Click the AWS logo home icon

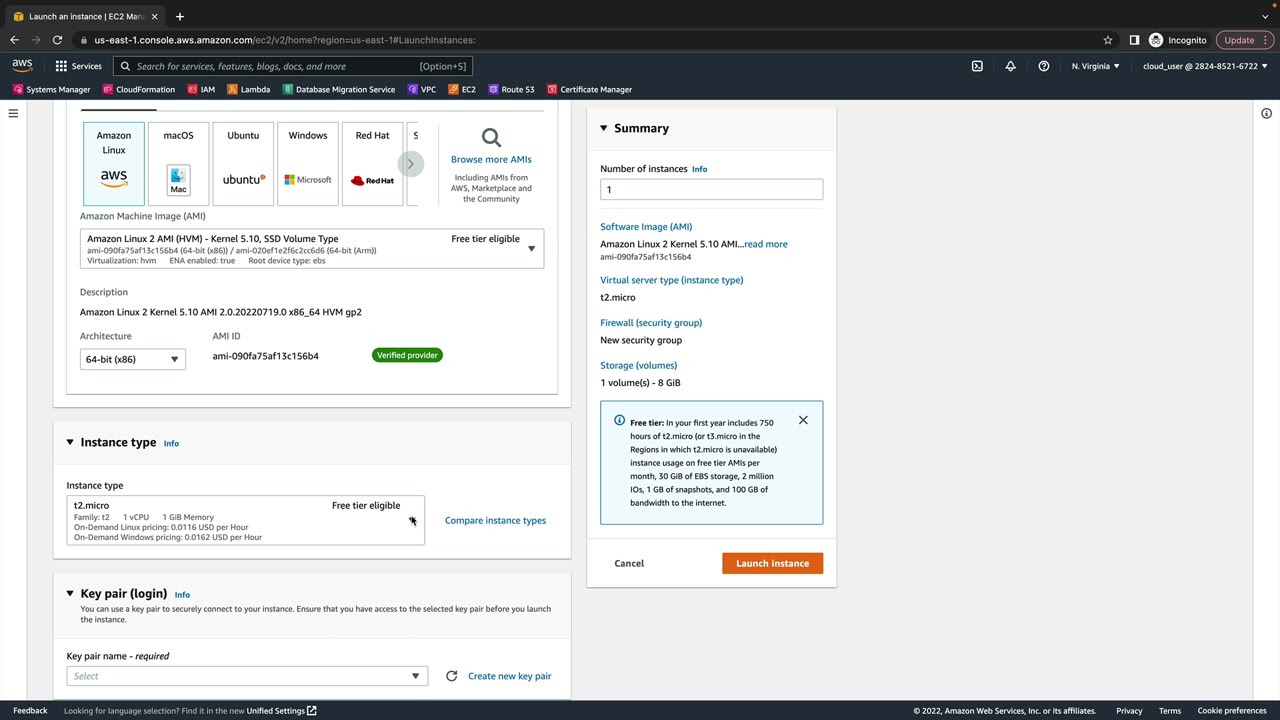pos(22,66)
